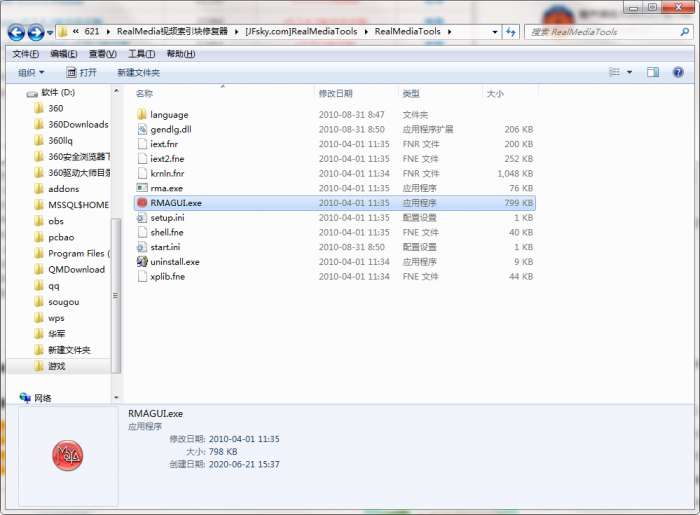Screen dimensions: 700x515
Task: Click the 打开 toolbar button
Action: click(81, 72)
